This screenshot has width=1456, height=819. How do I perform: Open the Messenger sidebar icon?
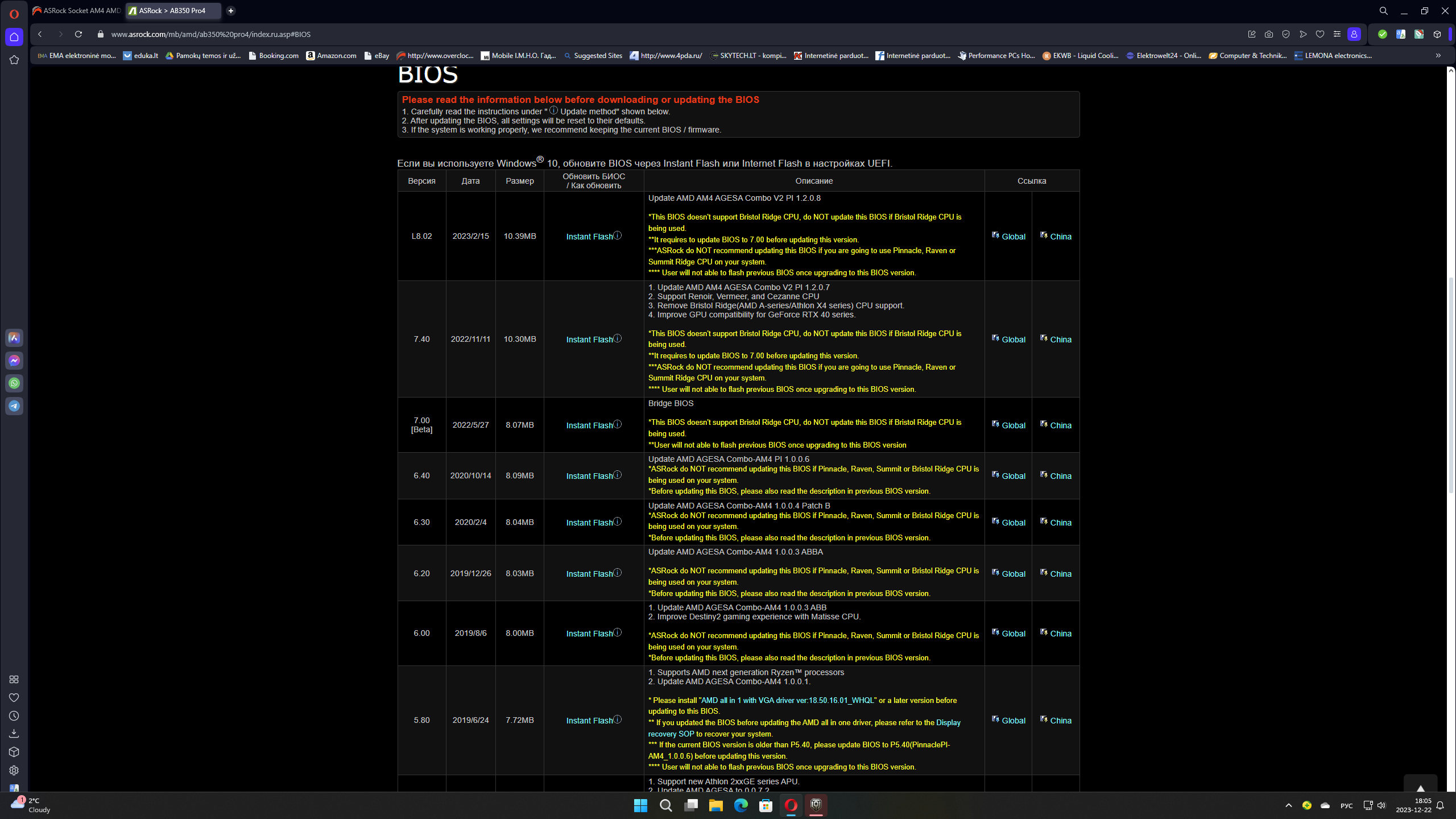point(14,361)
